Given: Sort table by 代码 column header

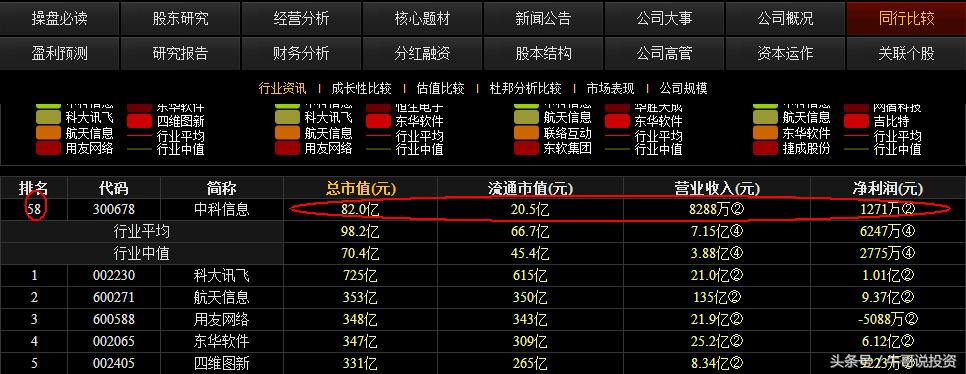Looking at the screenshot, I should pyautogui.click(x=114, y=188).
